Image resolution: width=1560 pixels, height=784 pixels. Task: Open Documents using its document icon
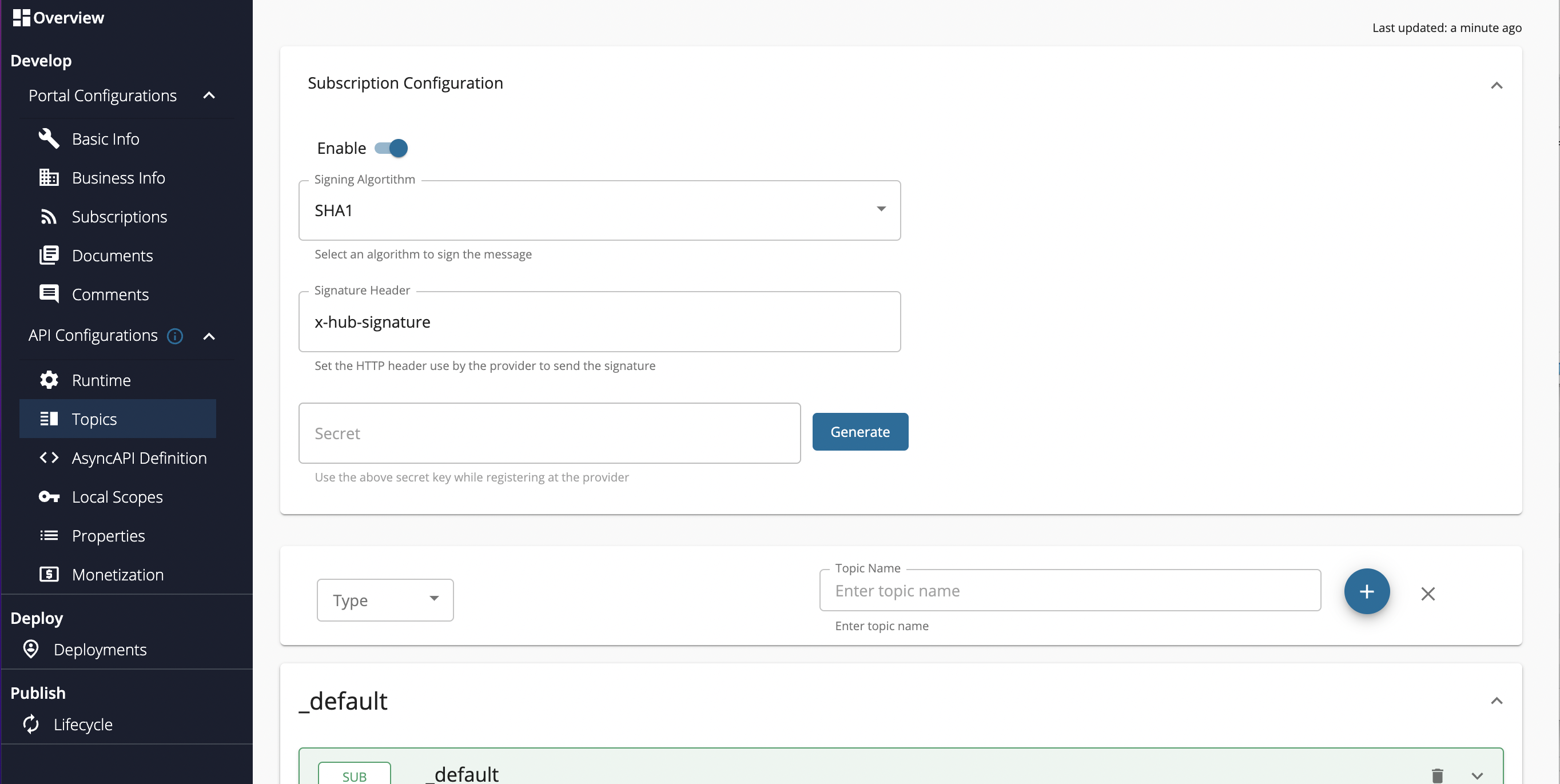tap(49, 255)
